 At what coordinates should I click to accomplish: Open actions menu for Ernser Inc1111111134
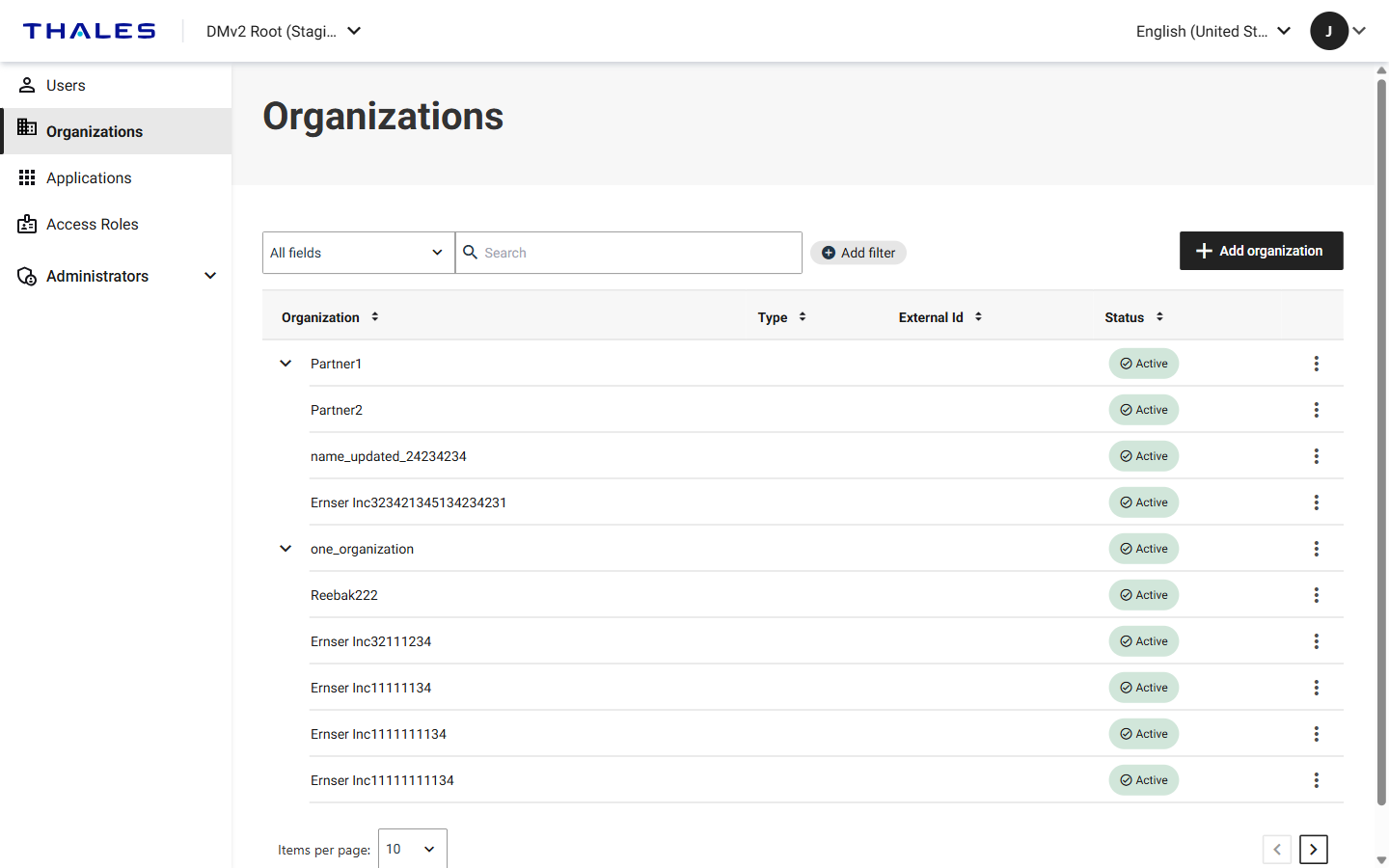[x=1316, y=734]
